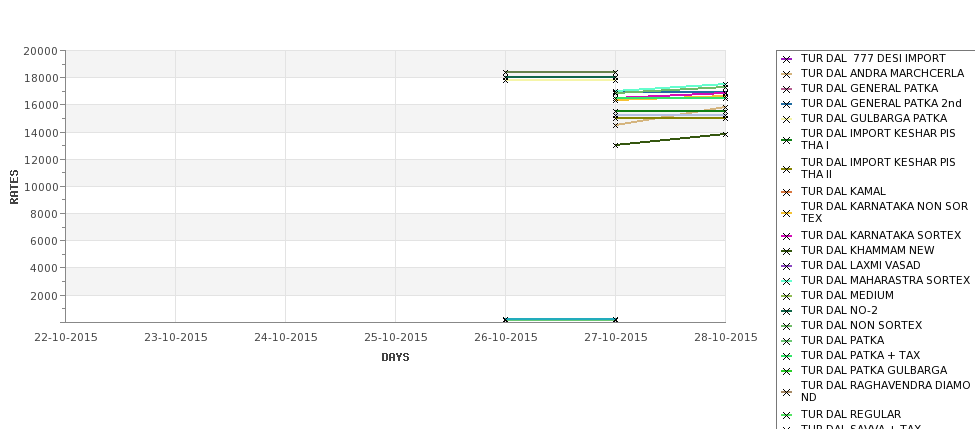The image size is (975, 429).
Task: Click the TUR DAL KARNATAKA SORTEX legend marker
Action: tap(787, 236)
